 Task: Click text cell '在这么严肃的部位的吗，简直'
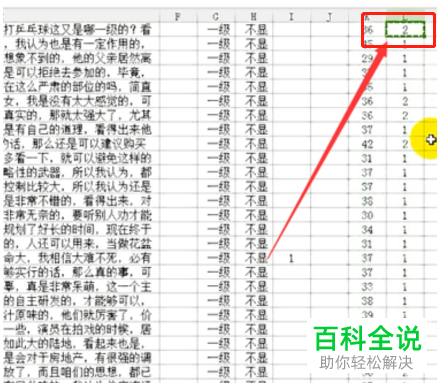tap(77, 87)
